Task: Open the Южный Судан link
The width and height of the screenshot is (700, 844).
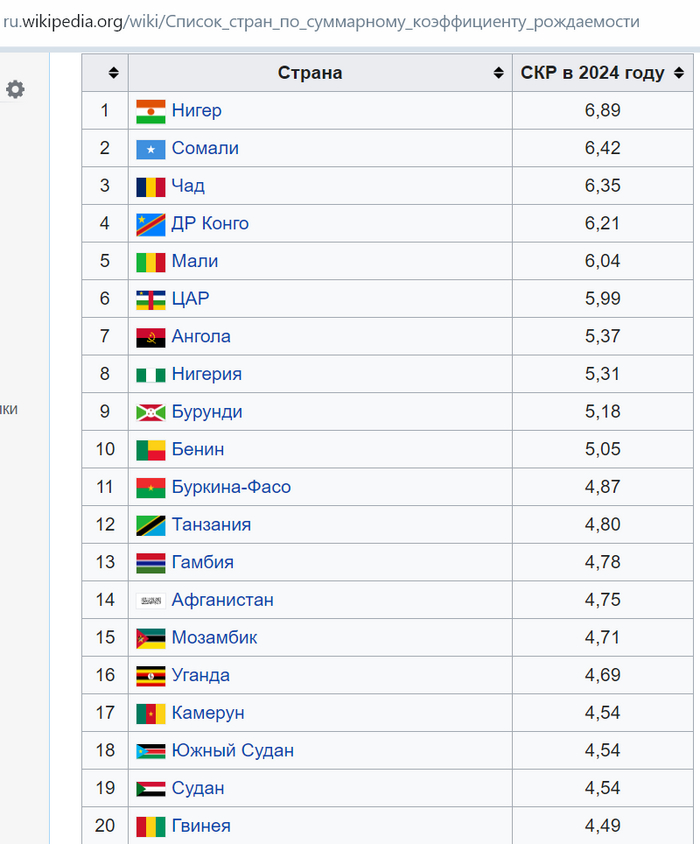Action: (x=232, y=751)
